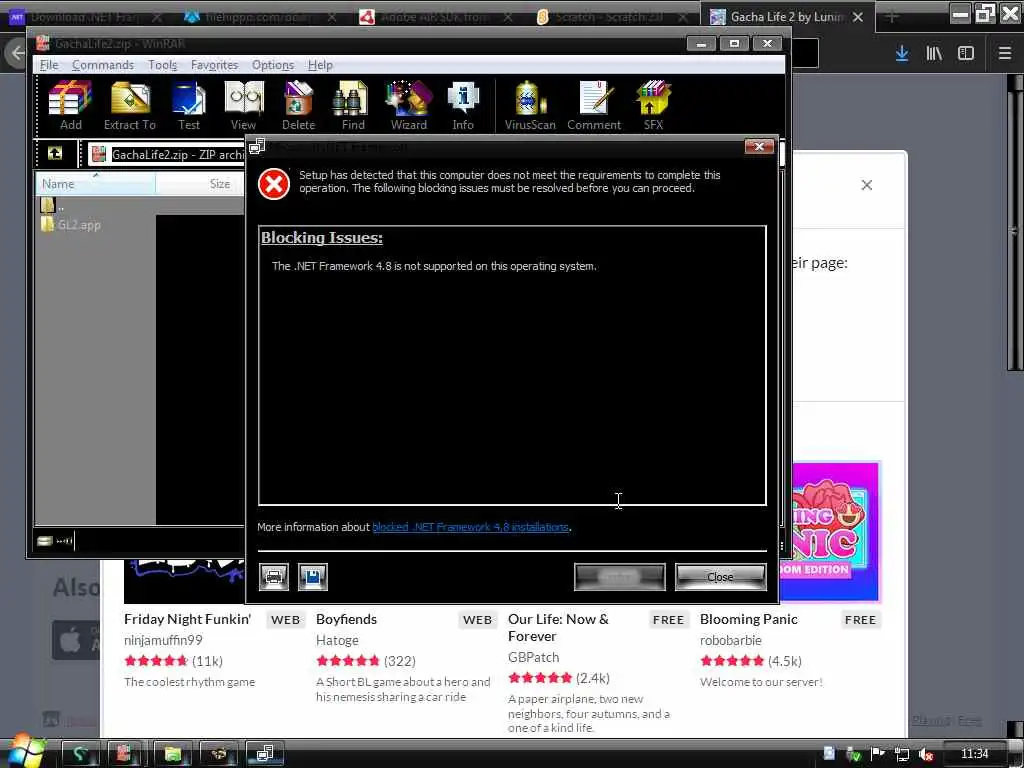Select the parent '..' folder row in WinRAR
This screenshot has width=1024, height=768.
pos(52,206)
